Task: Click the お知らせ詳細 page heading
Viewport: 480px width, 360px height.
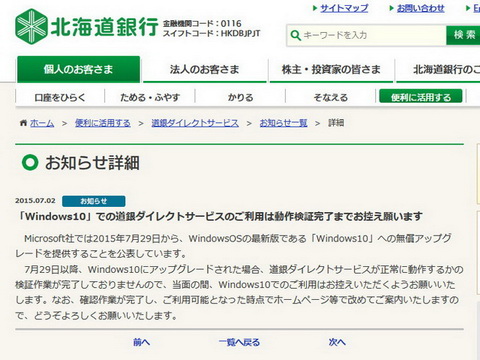Action: coord(92,163)
